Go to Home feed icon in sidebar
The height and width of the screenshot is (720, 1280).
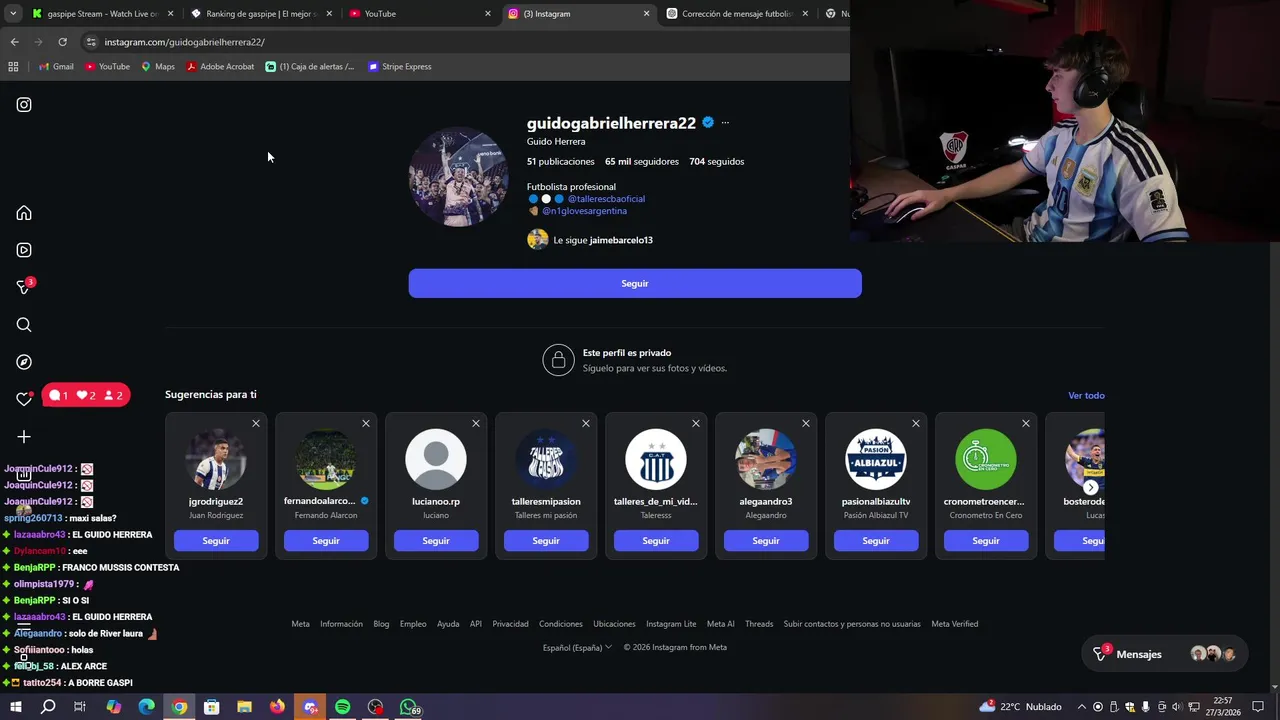[24, 213]
